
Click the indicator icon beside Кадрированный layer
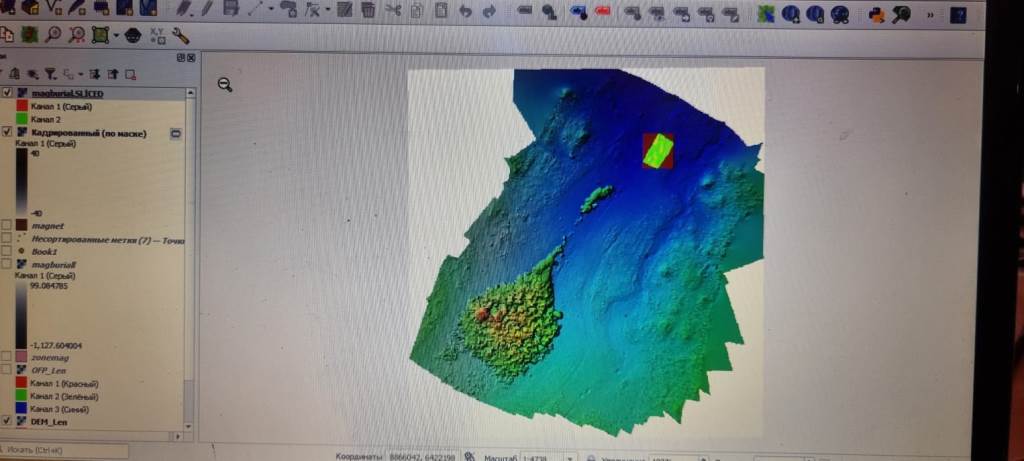click(175, 133)
